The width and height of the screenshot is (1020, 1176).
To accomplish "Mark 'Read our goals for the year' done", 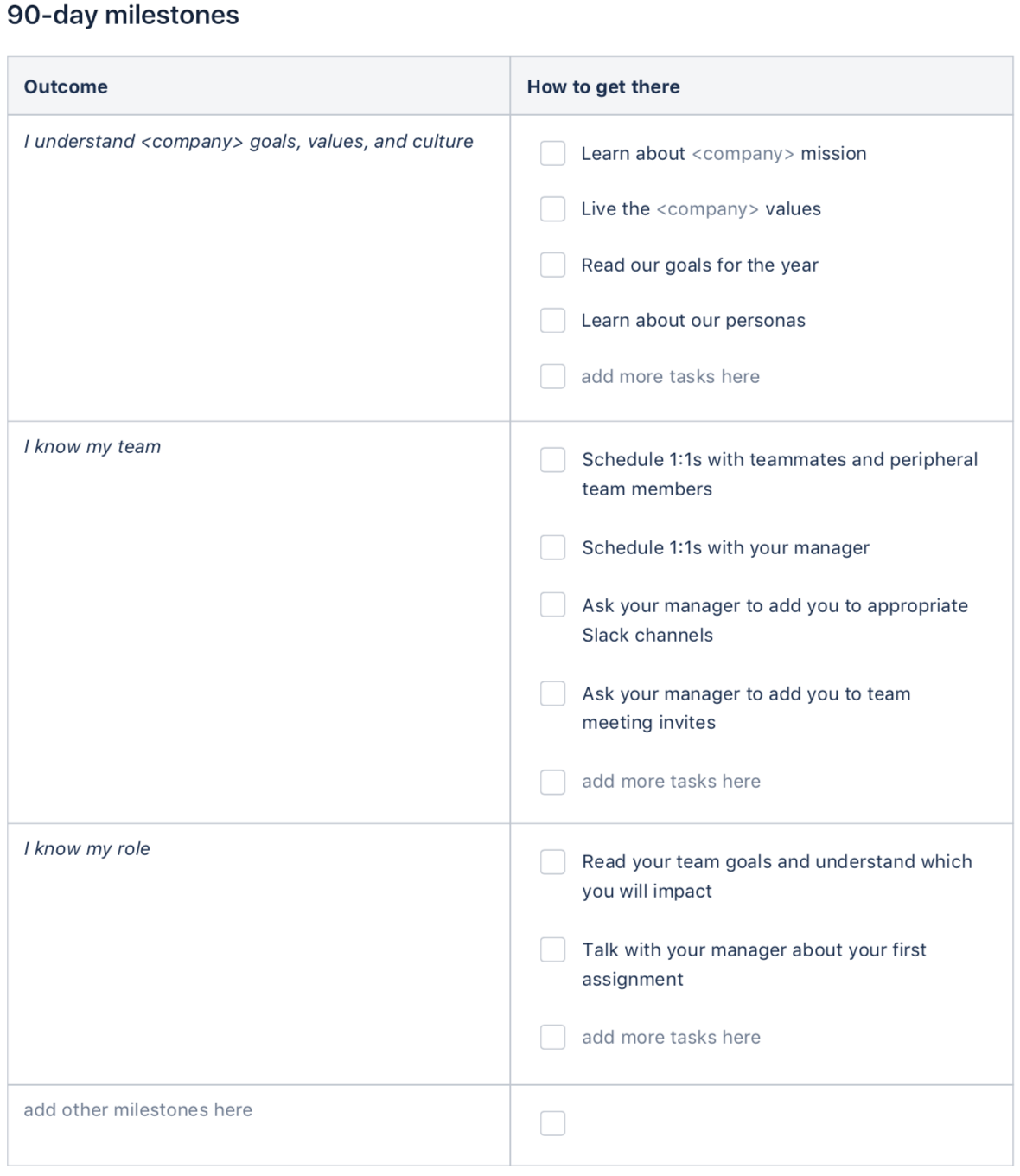I will (x=552, y=265).
